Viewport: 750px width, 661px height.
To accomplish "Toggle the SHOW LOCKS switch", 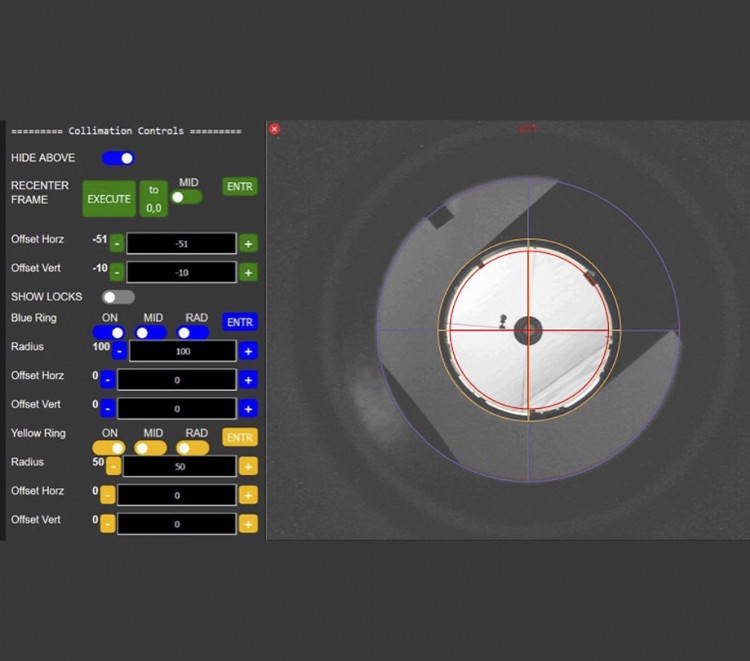I will 118,297.
